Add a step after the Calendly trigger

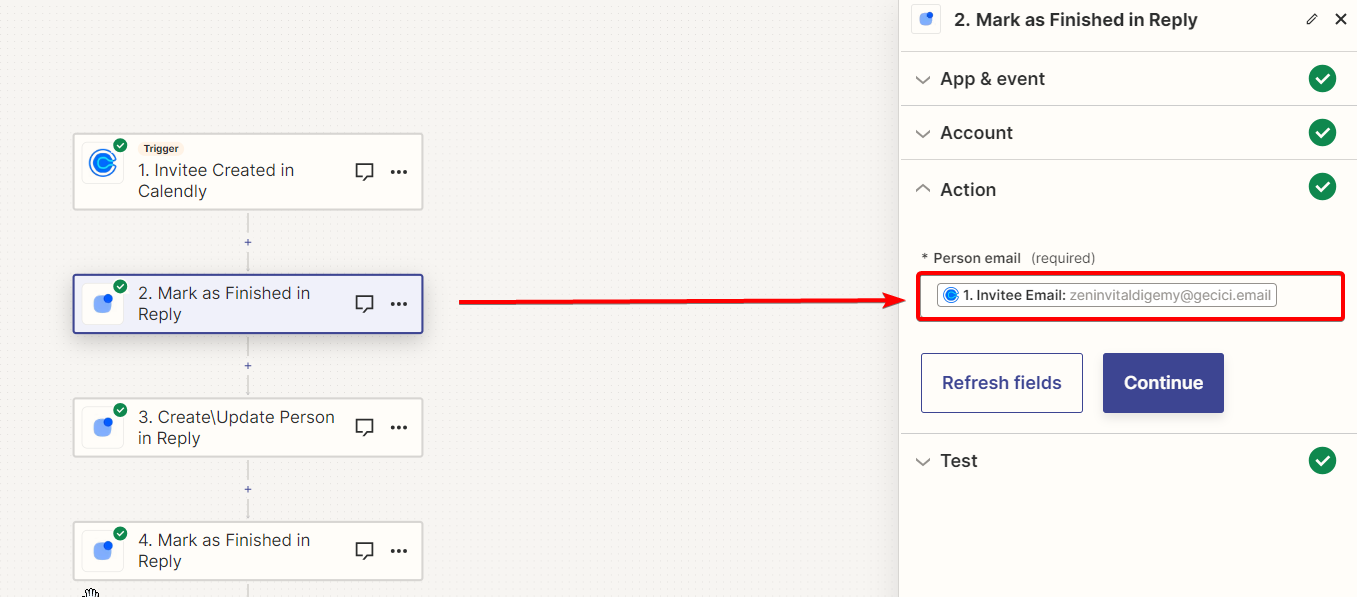(x=248, y=242)
